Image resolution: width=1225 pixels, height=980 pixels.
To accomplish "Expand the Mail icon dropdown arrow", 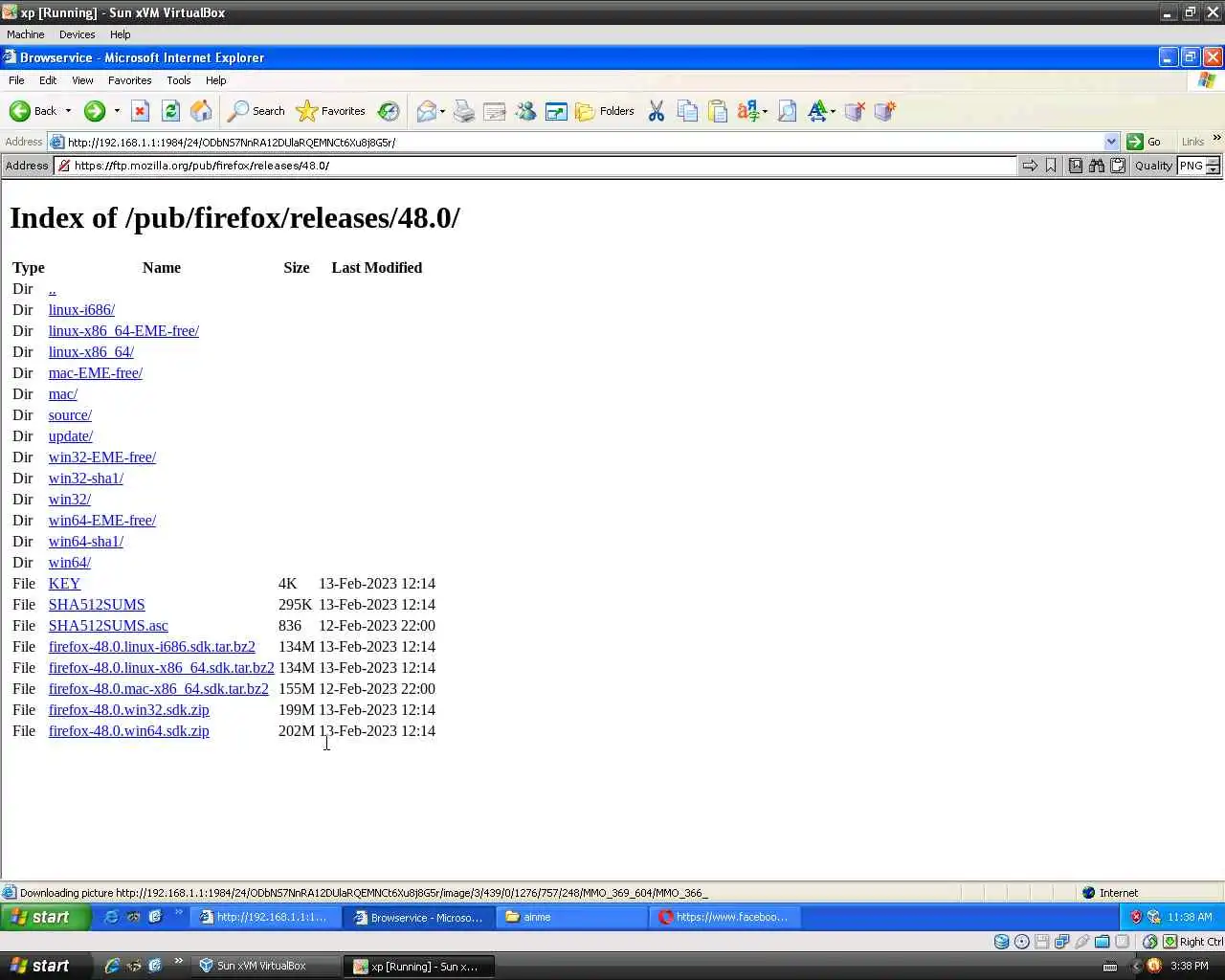I will (442, 111).
